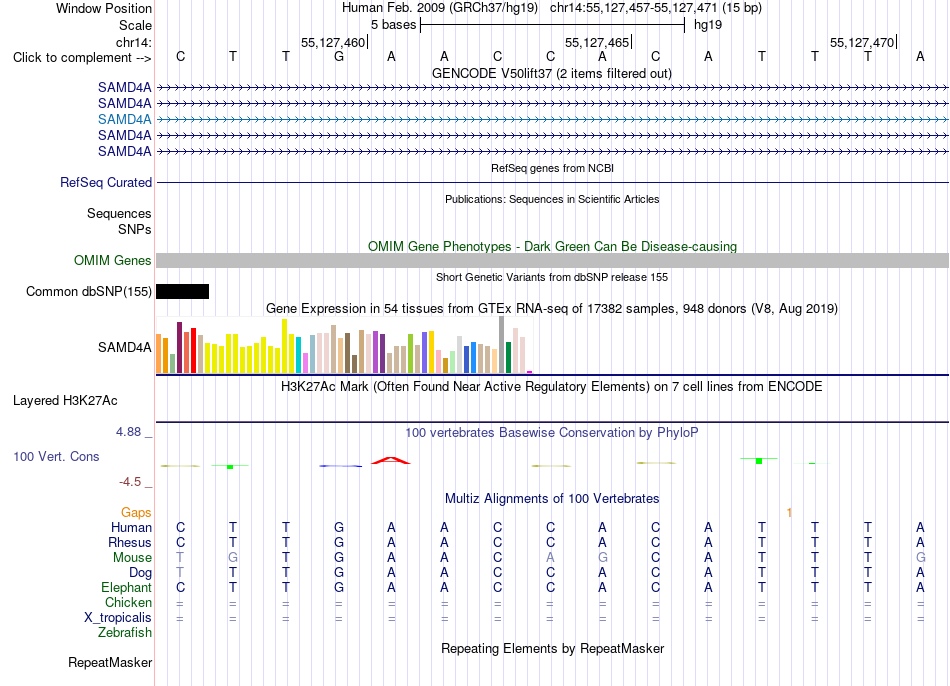Click the gray mismatched A in the Mouse row
The width and height of the screenshot is (950, 686).
(x=550, y=558)
